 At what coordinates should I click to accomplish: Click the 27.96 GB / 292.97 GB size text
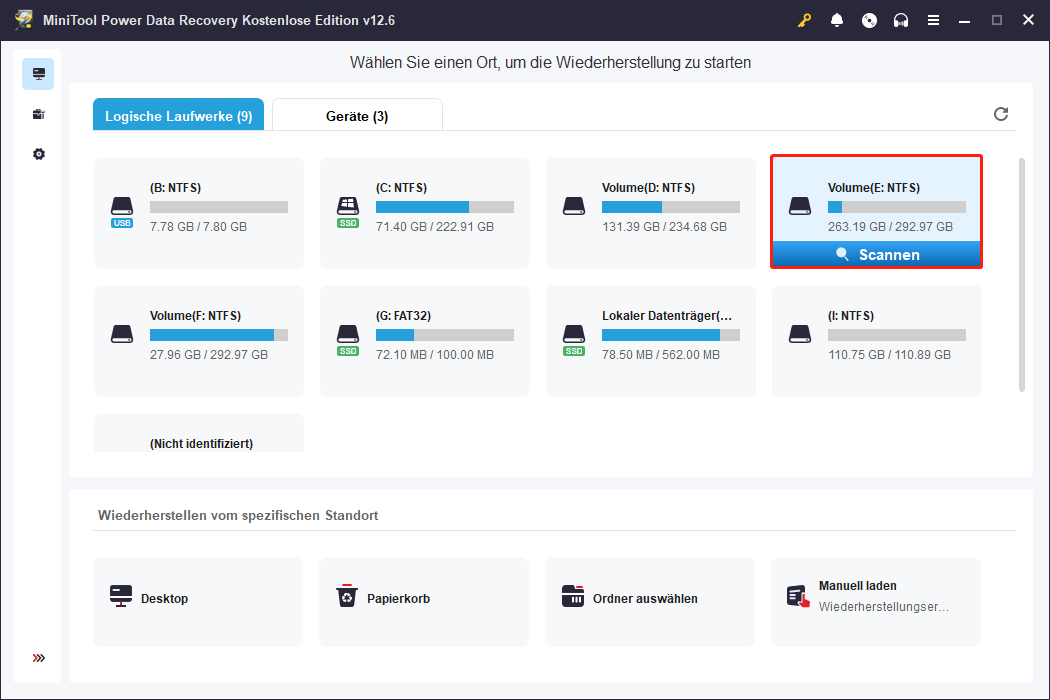point(209,354)
